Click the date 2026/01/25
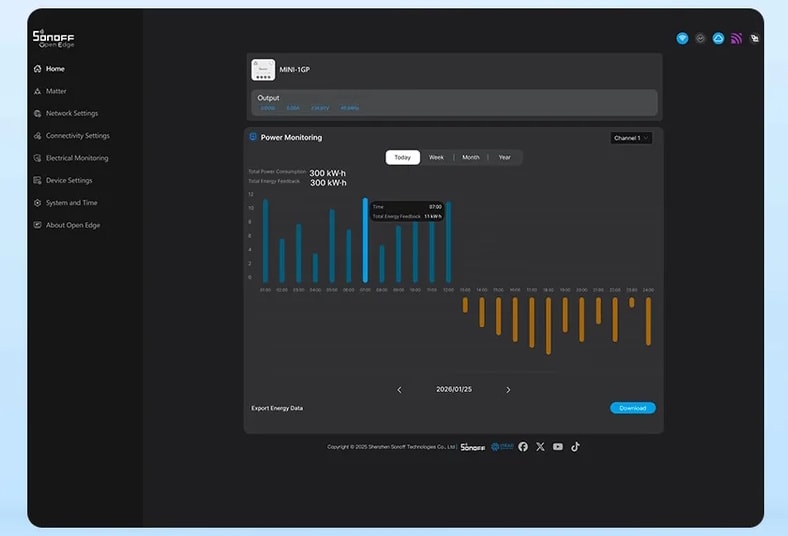The width and height of the screenshot is (788, 536). point(454,389)
